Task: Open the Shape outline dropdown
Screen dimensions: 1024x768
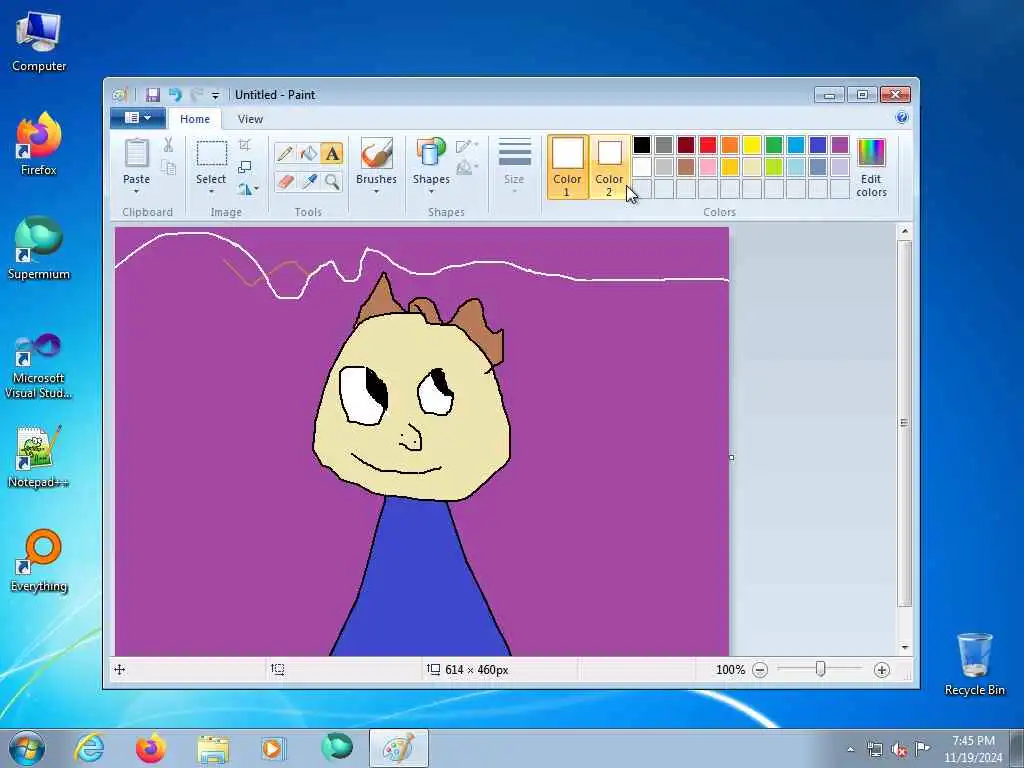Action: [x=468, y=146]
